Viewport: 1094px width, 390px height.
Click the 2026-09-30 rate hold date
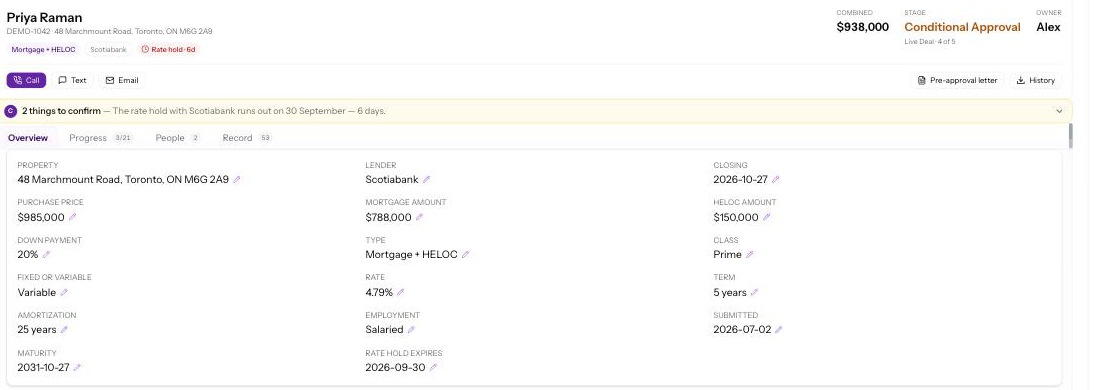coord(395,367)
